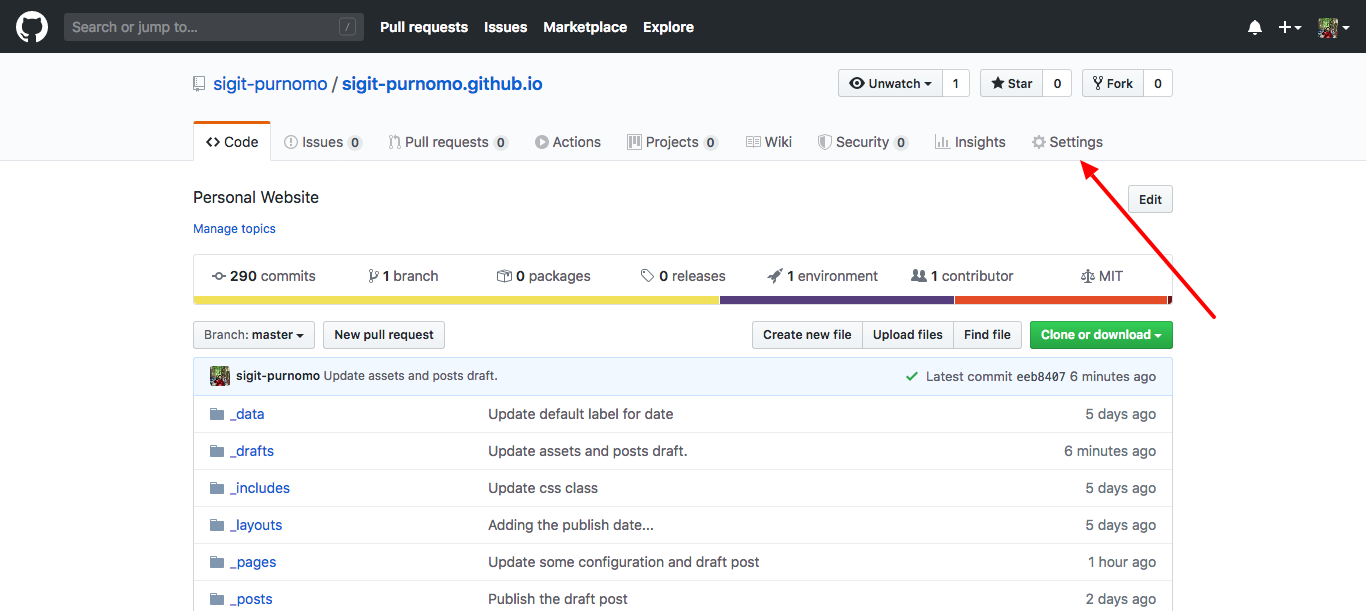The height and width of the screenshot is (611, 1366).
Task: Open the plus menu to create new repository
Action: (x=1290, y=27)
